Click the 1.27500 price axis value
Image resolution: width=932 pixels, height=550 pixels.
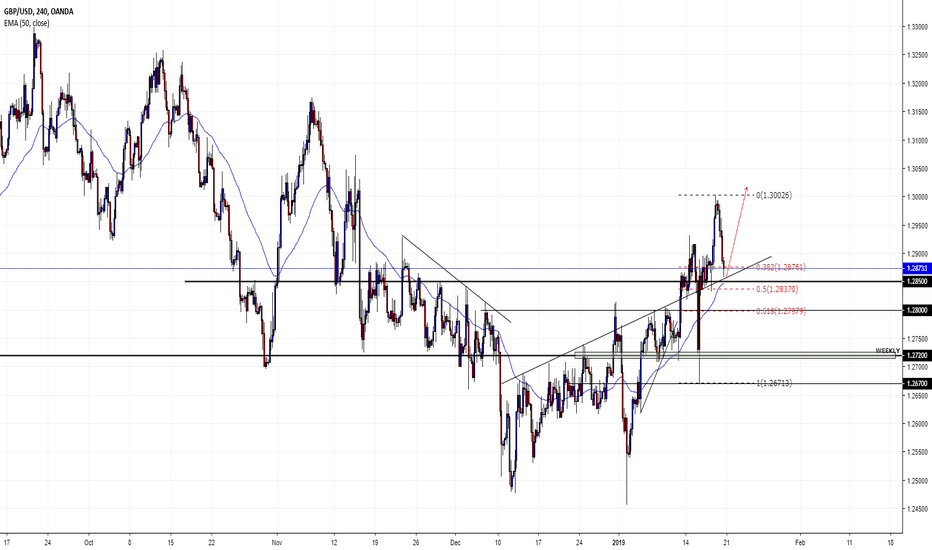(x=918, y=339)
